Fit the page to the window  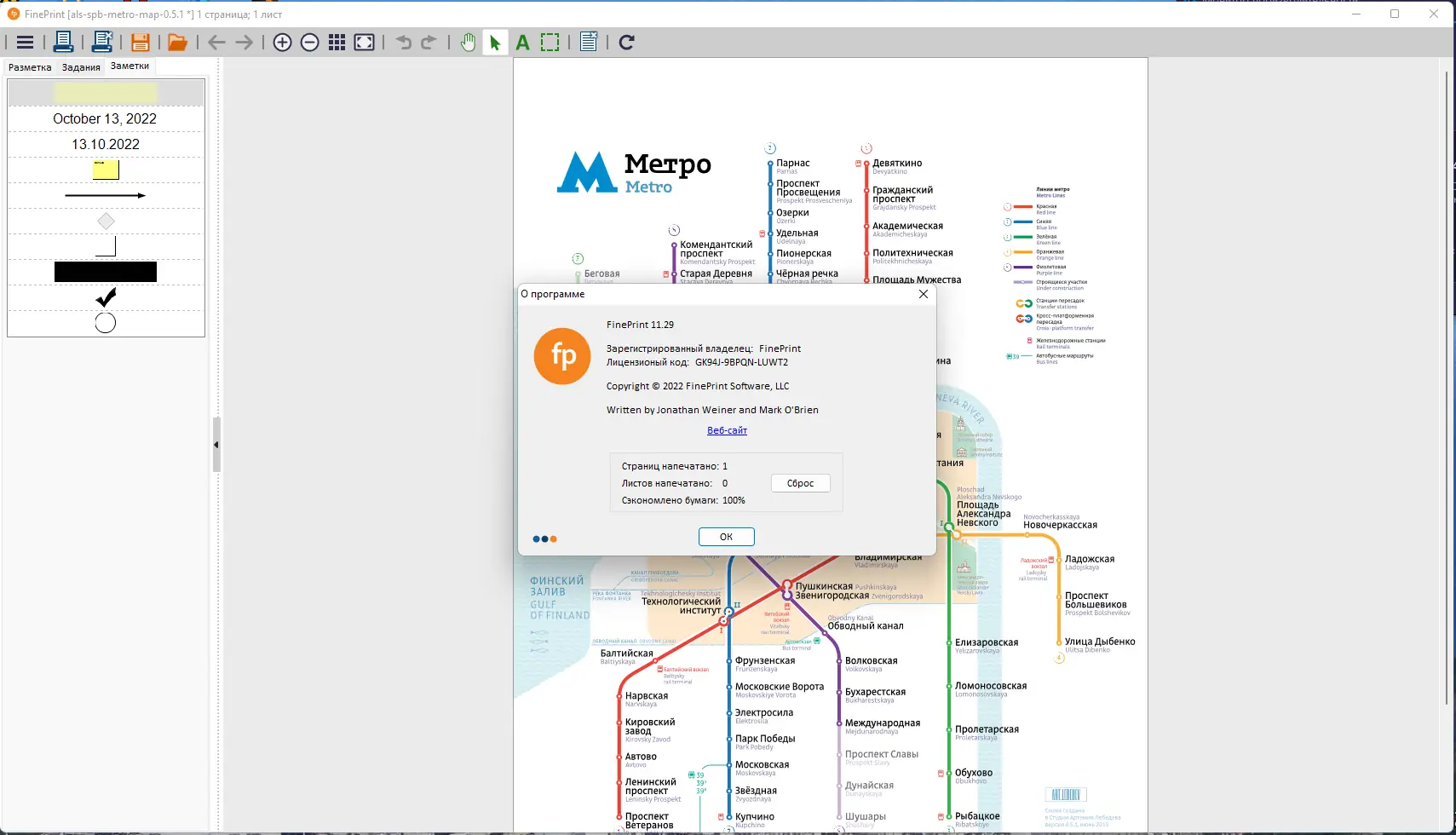(x=365, y=43)
